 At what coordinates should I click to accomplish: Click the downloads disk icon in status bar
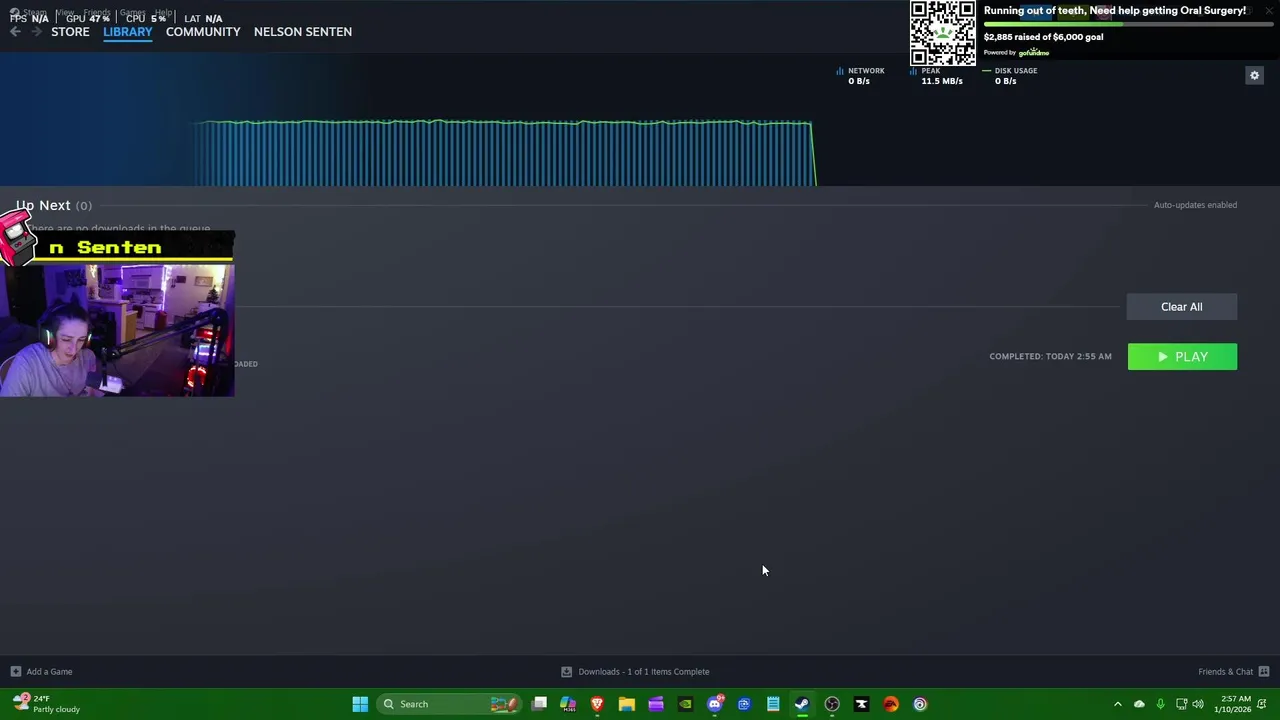[566, 672]
